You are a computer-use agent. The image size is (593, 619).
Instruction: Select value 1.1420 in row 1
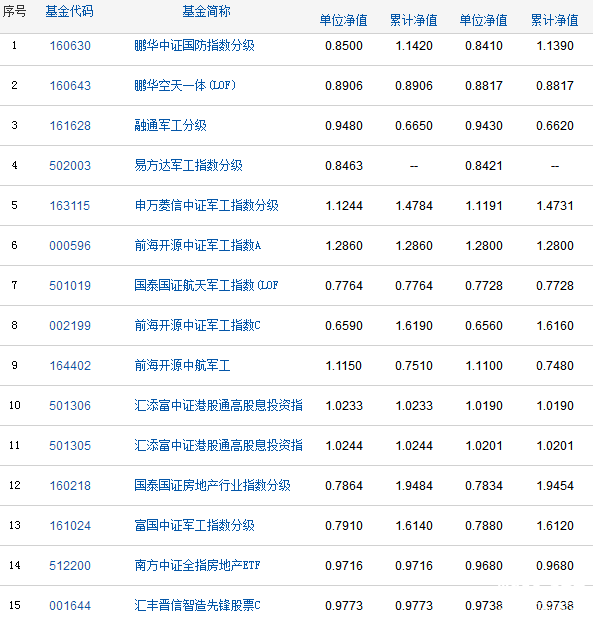point(414,46)
